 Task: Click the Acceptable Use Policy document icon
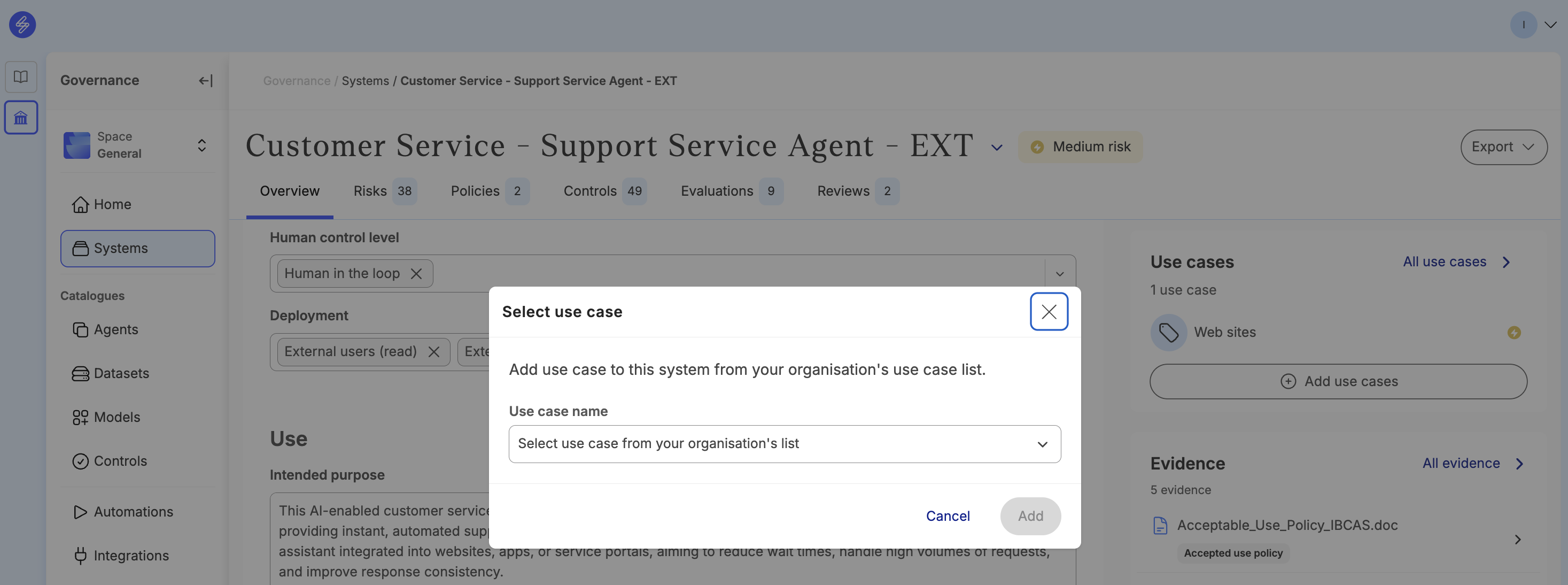point(1160,525)
